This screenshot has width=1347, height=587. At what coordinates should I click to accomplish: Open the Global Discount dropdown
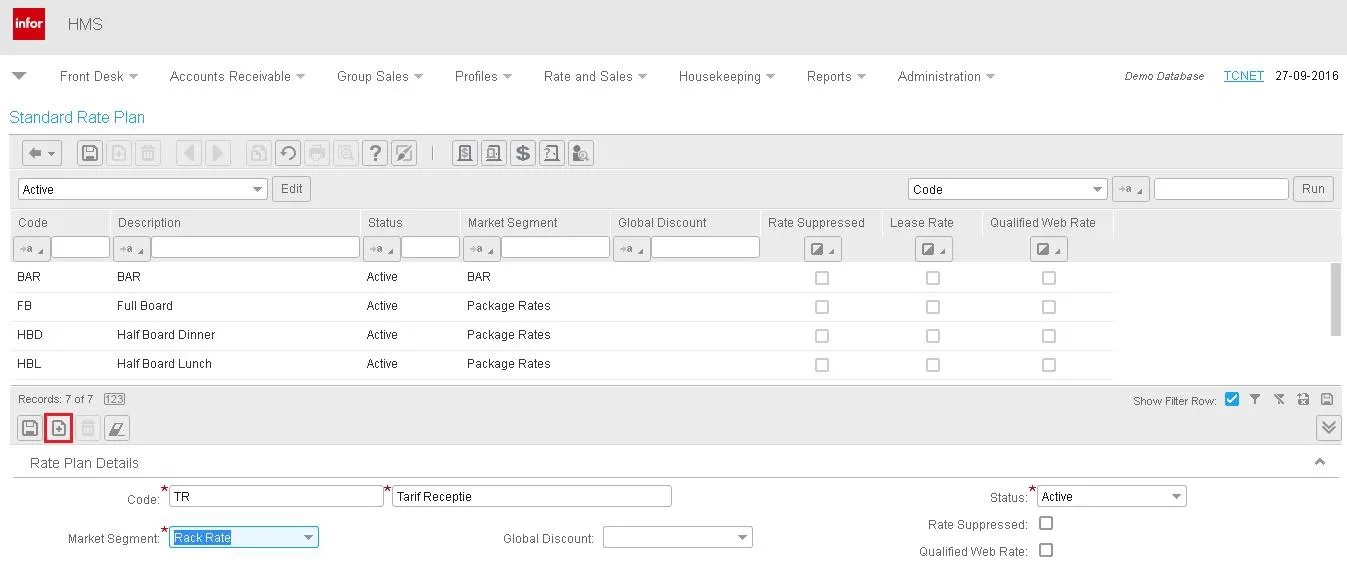(742, 538)
